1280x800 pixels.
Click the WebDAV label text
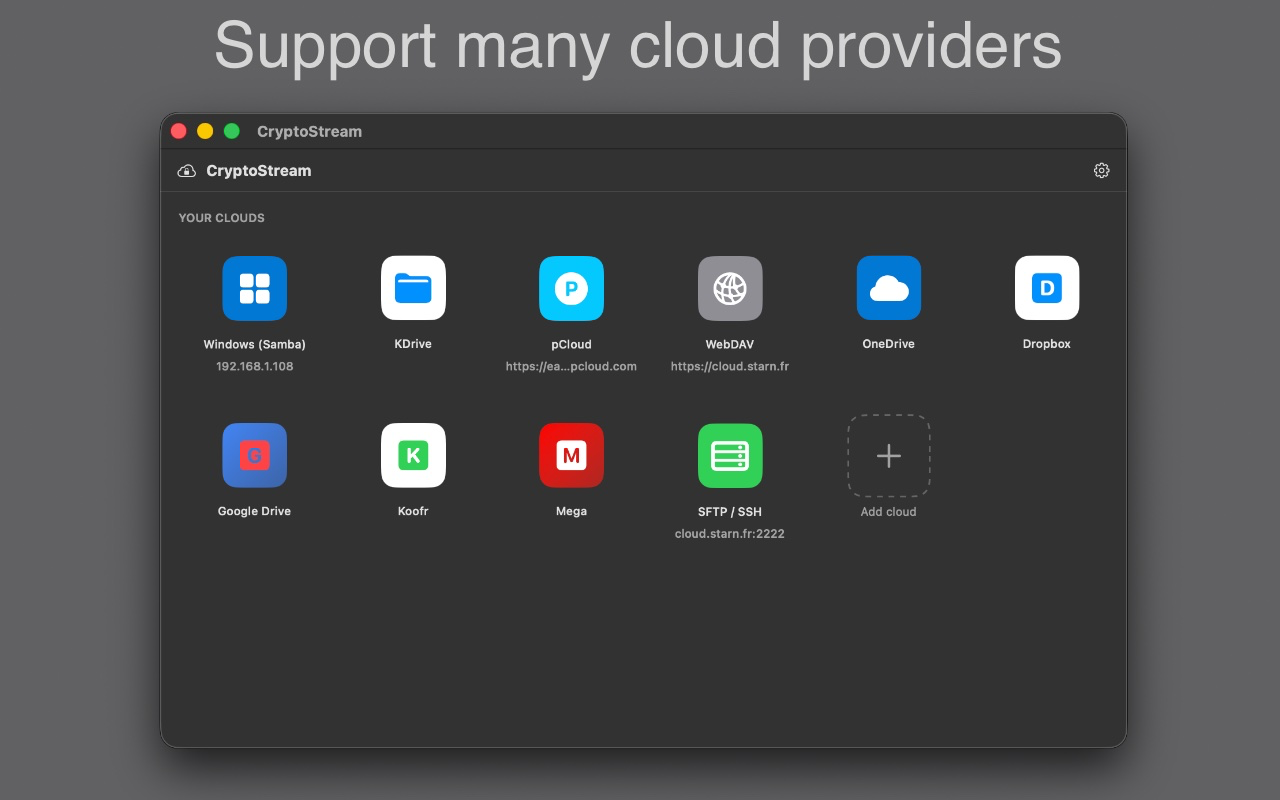pyautogui.click(x=730, y=344)
